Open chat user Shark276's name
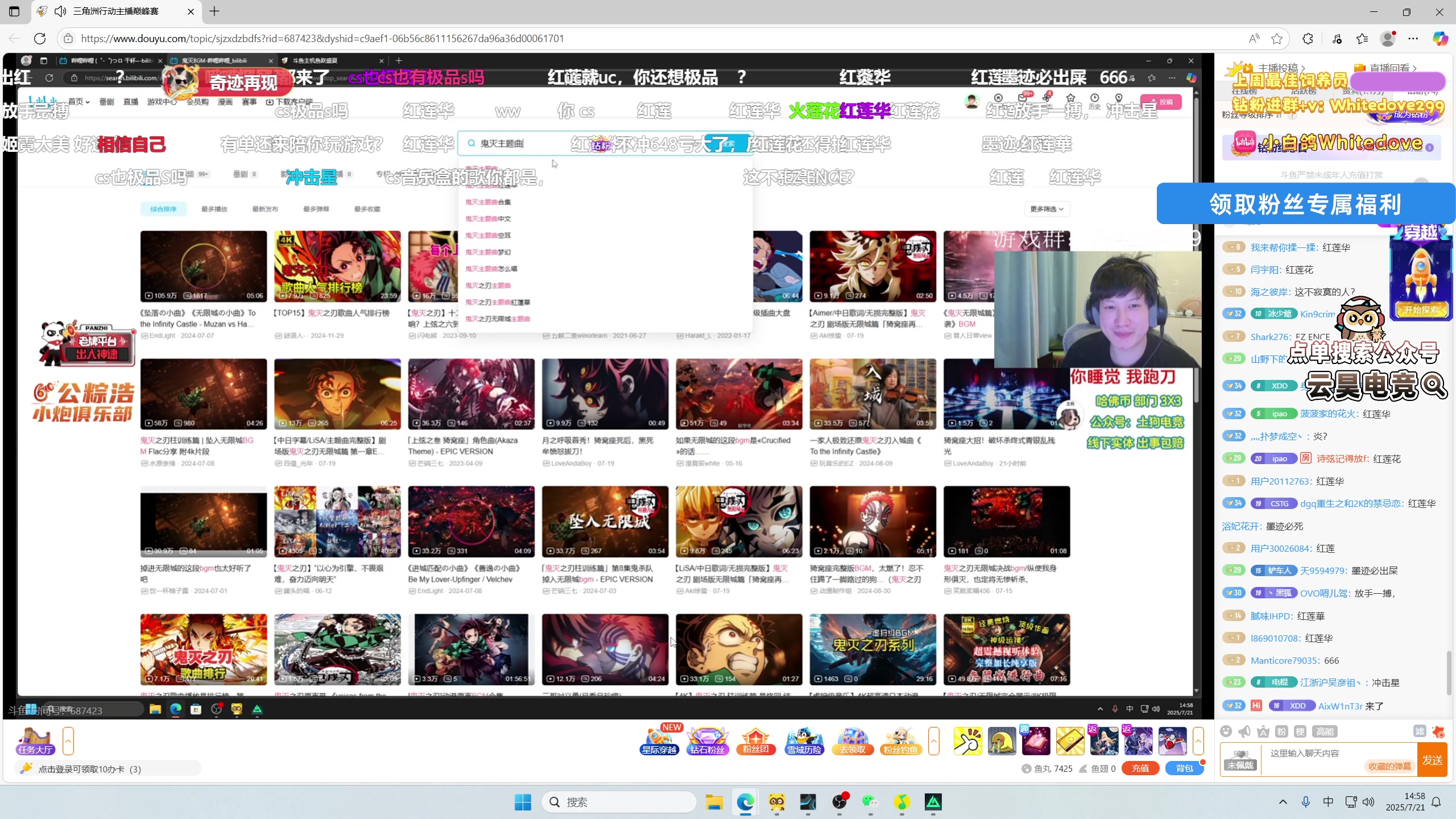Viewport: 1456px width, 819px height. [x=1271, y=337]
